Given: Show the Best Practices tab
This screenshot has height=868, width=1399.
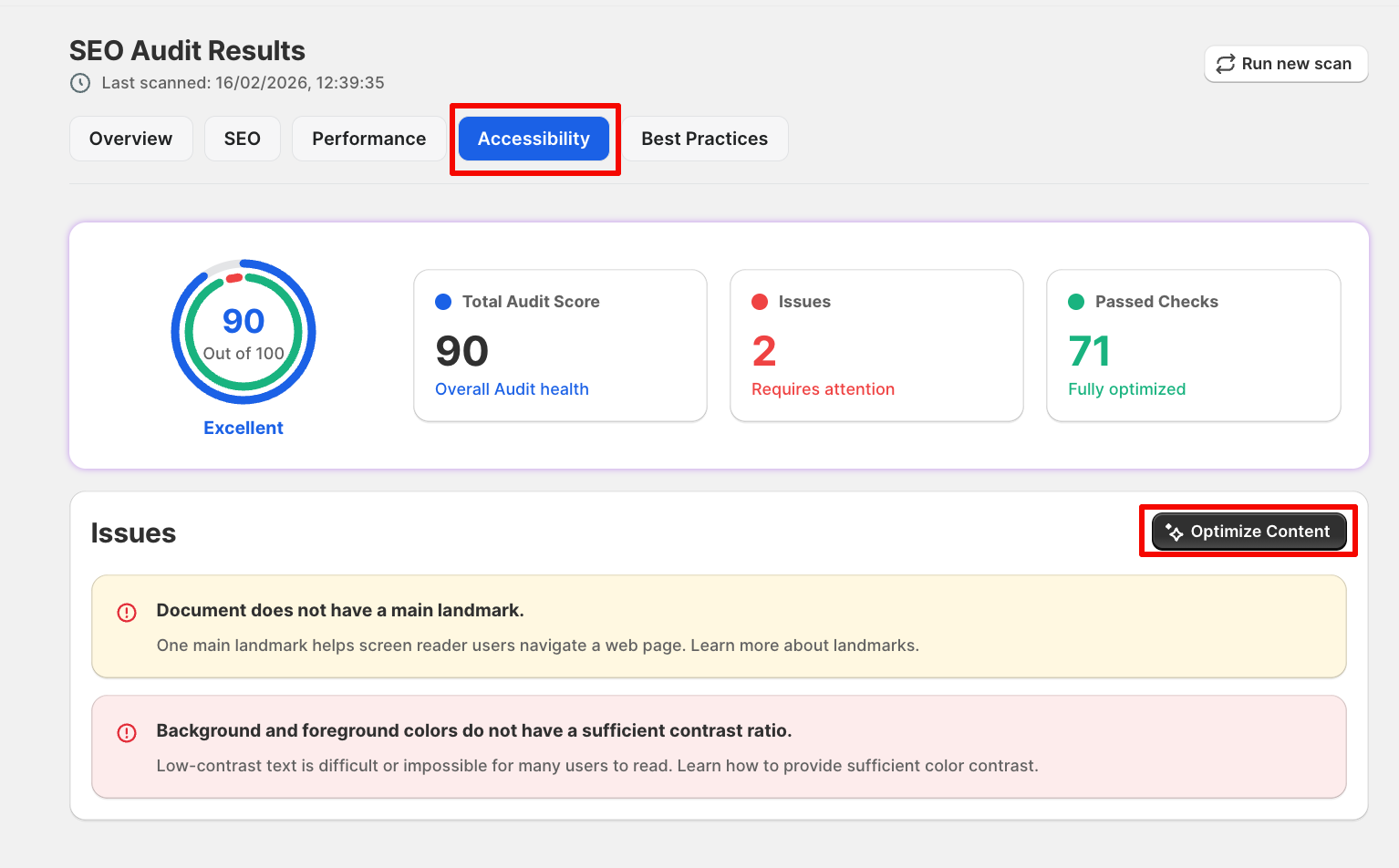Looking at the screenshot, I should click(x=704, y=139).
